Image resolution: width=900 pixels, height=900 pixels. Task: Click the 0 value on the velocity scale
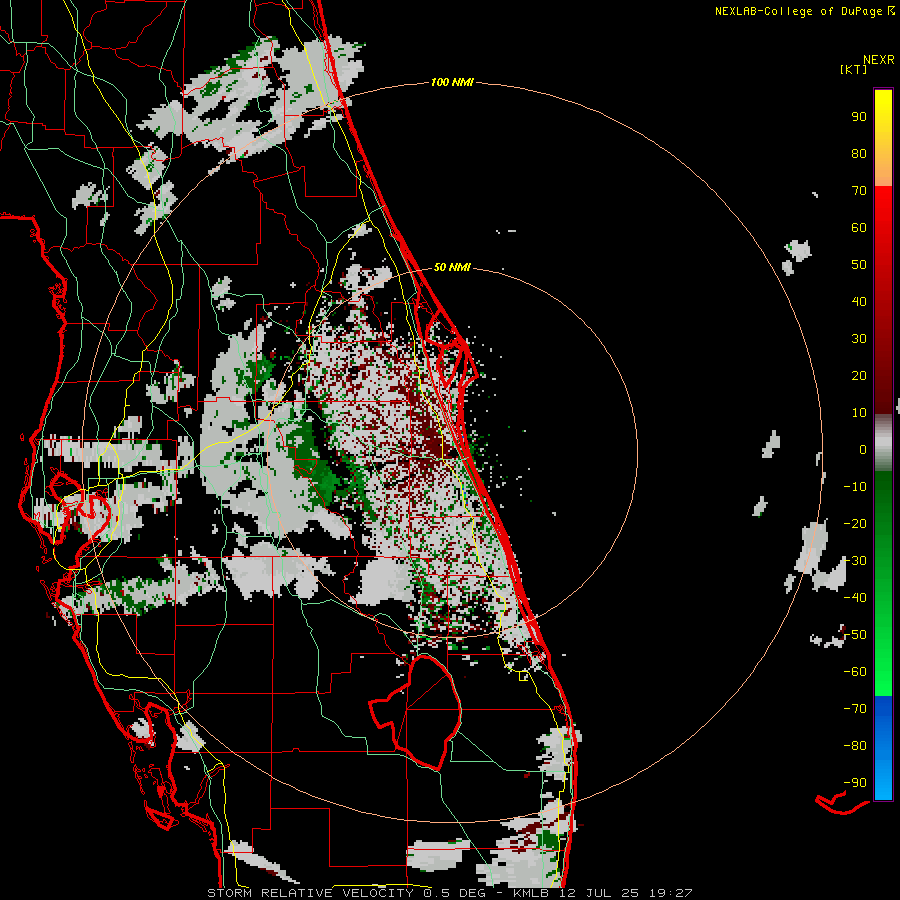863,450
